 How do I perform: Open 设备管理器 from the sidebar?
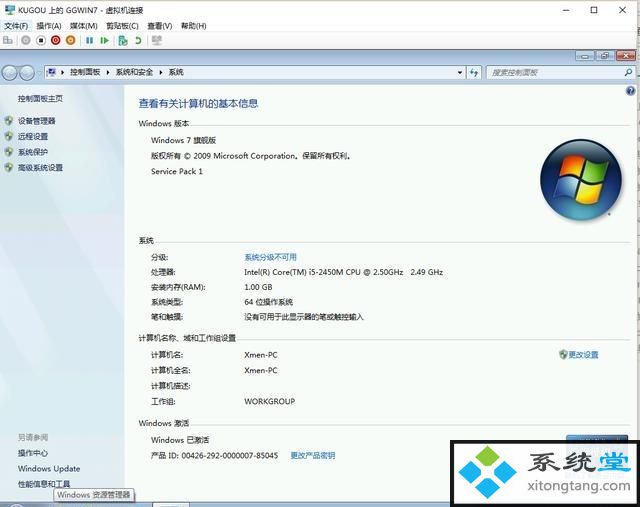click(36, 121)
